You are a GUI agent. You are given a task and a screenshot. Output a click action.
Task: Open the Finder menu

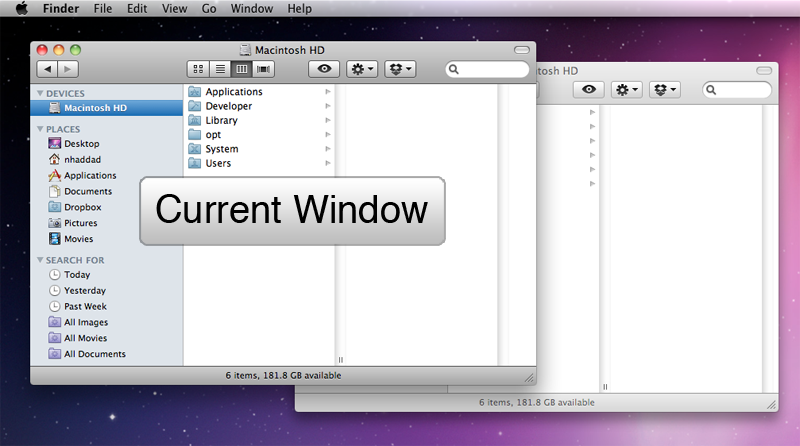click(x=61, y=9)
